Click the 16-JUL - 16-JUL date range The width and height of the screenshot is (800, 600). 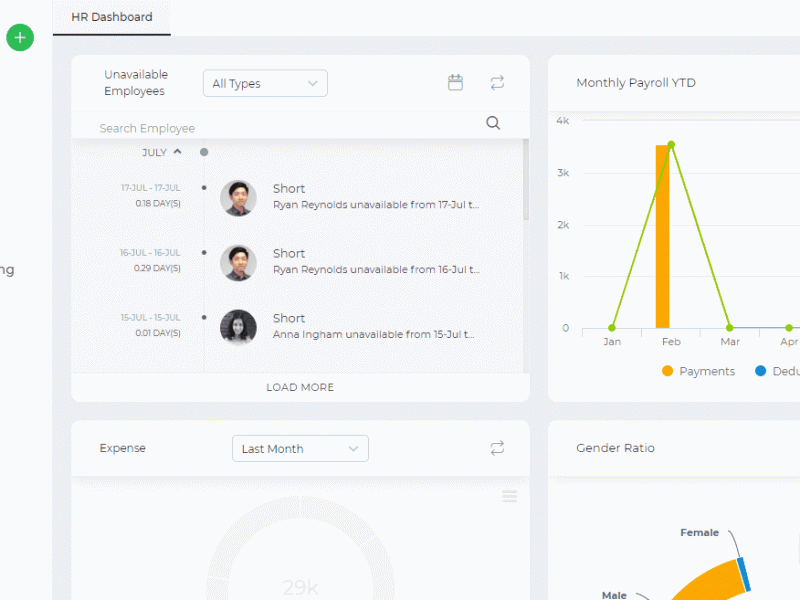point(150,253)
